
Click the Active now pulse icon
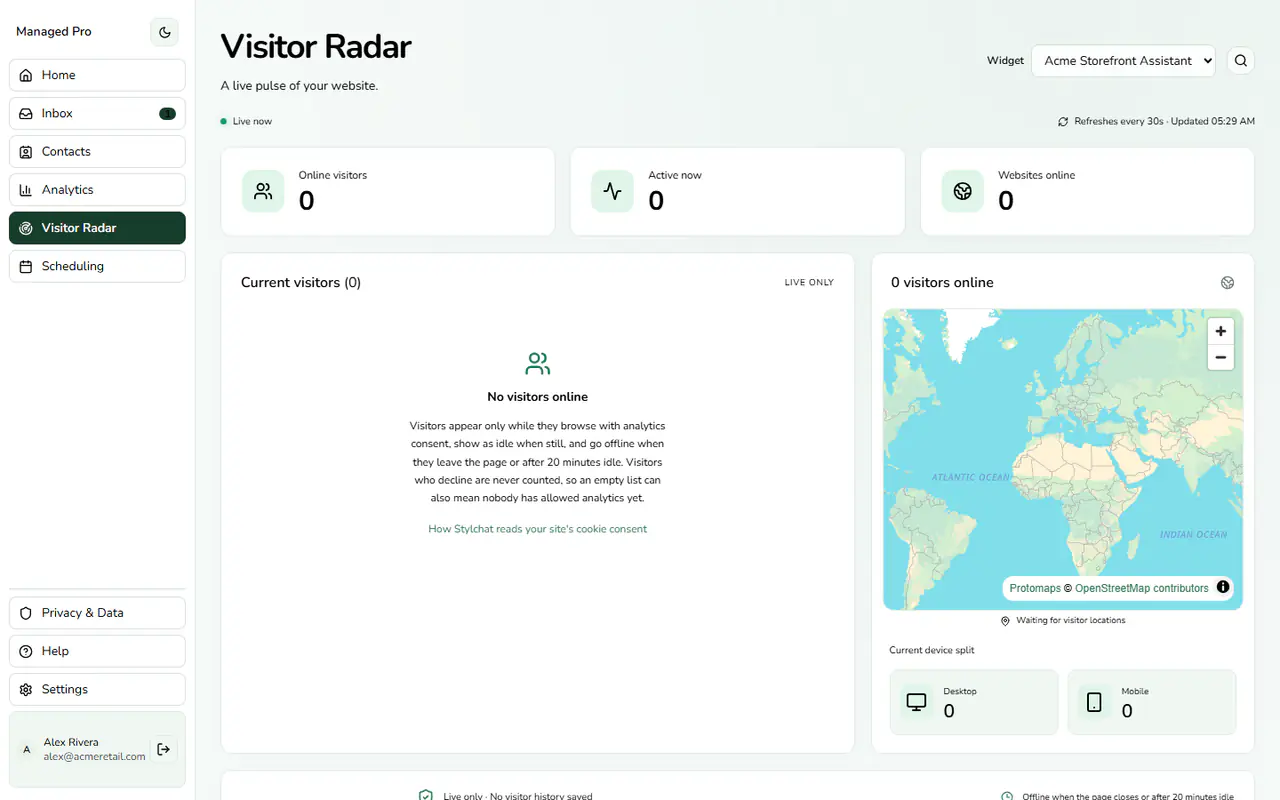tap(612, 191)
